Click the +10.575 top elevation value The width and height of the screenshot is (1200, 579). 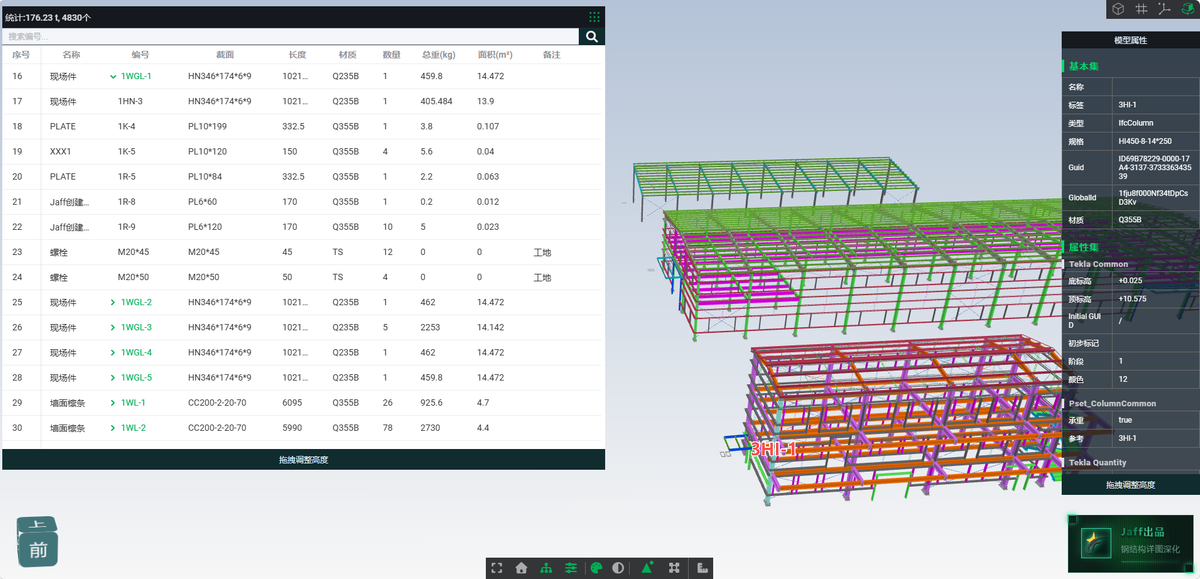pos(1133,299)
